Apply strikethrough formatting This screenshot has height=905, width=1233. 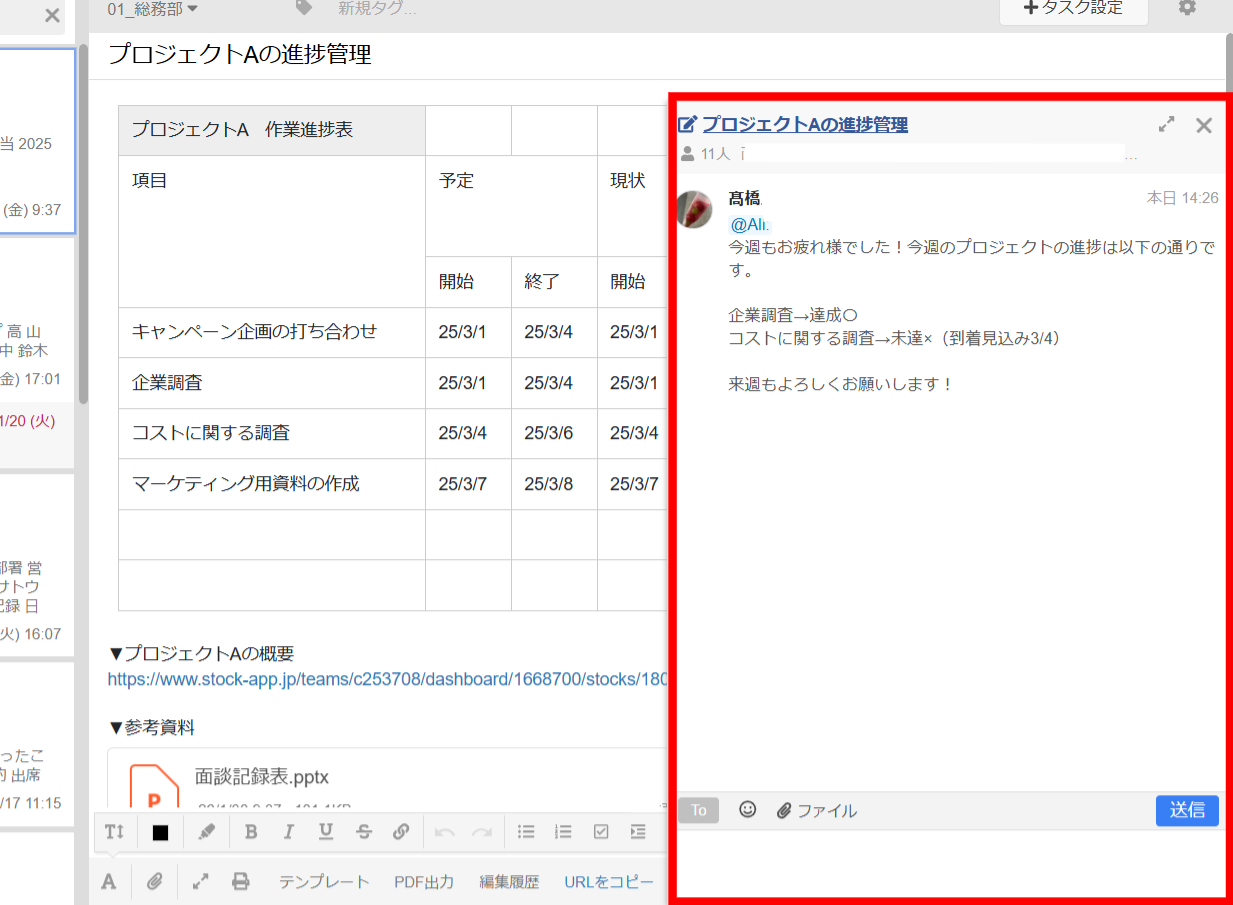pyautogui.click(x=364, y=831)
